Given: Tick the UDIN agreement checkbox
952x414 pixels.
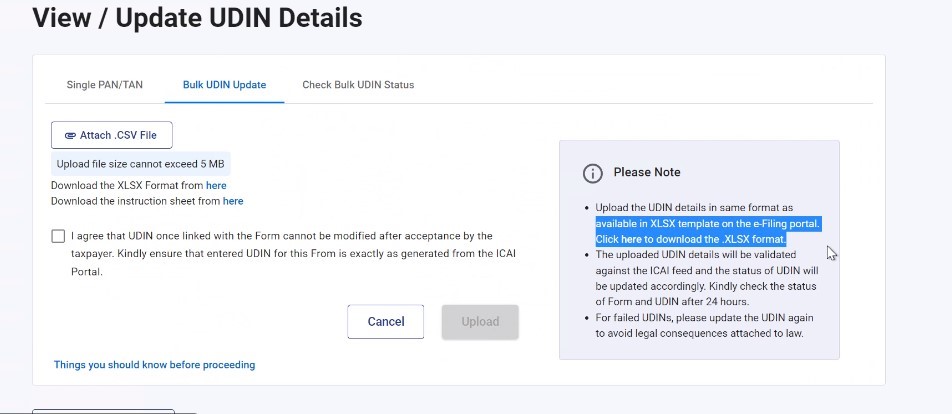Looking at the screenshot, I should point(58,237).
